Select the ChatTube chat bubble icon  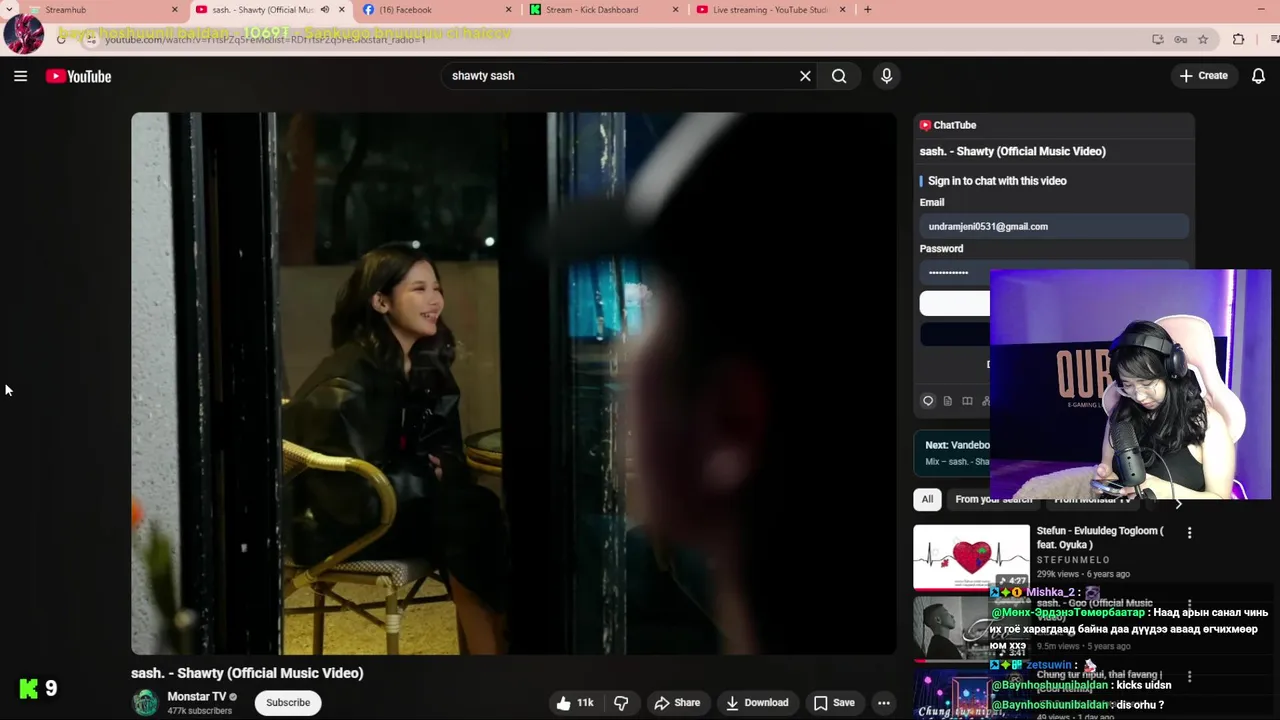pos(928,401)
